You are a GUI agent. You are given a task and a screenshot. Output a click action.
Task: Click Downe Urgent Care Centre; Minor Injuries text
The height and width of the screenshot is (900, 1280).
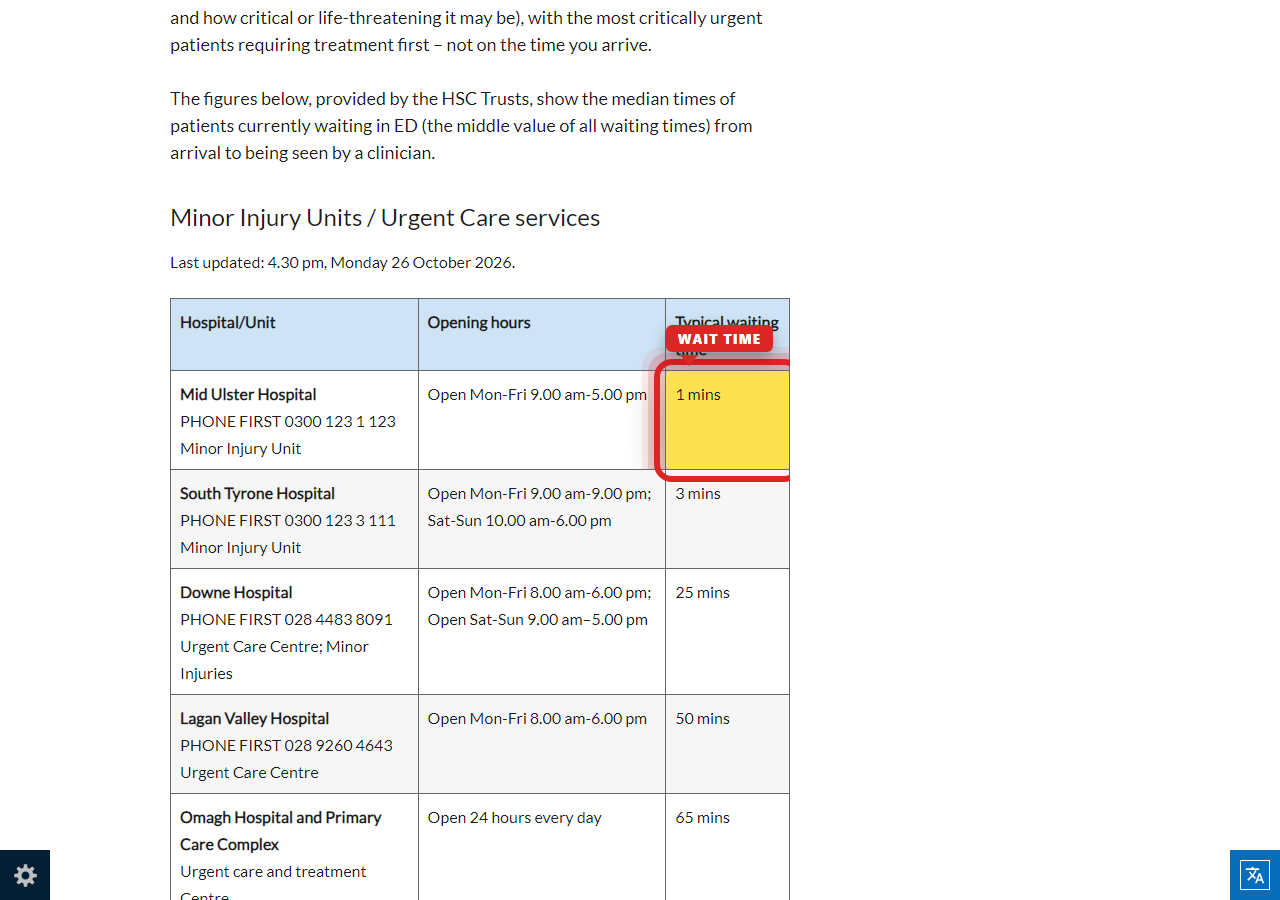pyautogui.click(x=275, y=660)
